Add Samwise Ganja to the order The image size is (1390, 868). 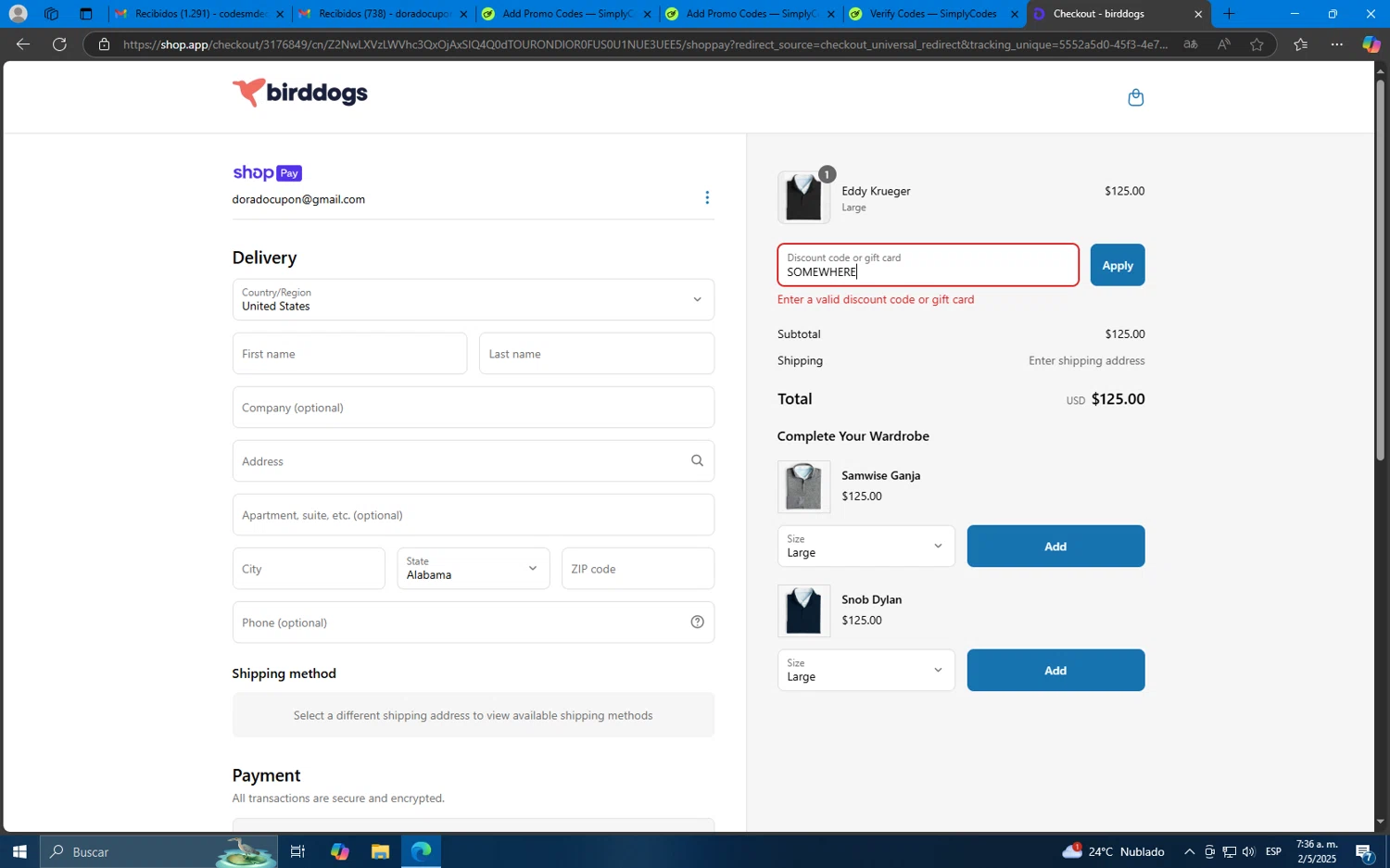pyautogui.click(x=1055, y=546)
